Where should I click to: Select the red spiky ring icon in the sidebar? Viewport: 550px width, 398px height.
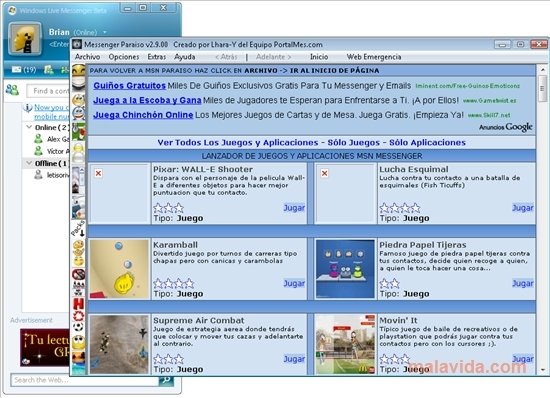click(x=79, y=316)
